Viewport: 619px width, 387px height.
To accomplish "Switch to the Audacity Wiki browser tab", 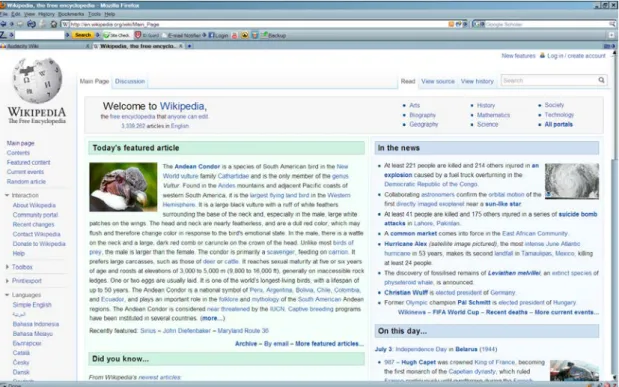I will pos(43,46).
